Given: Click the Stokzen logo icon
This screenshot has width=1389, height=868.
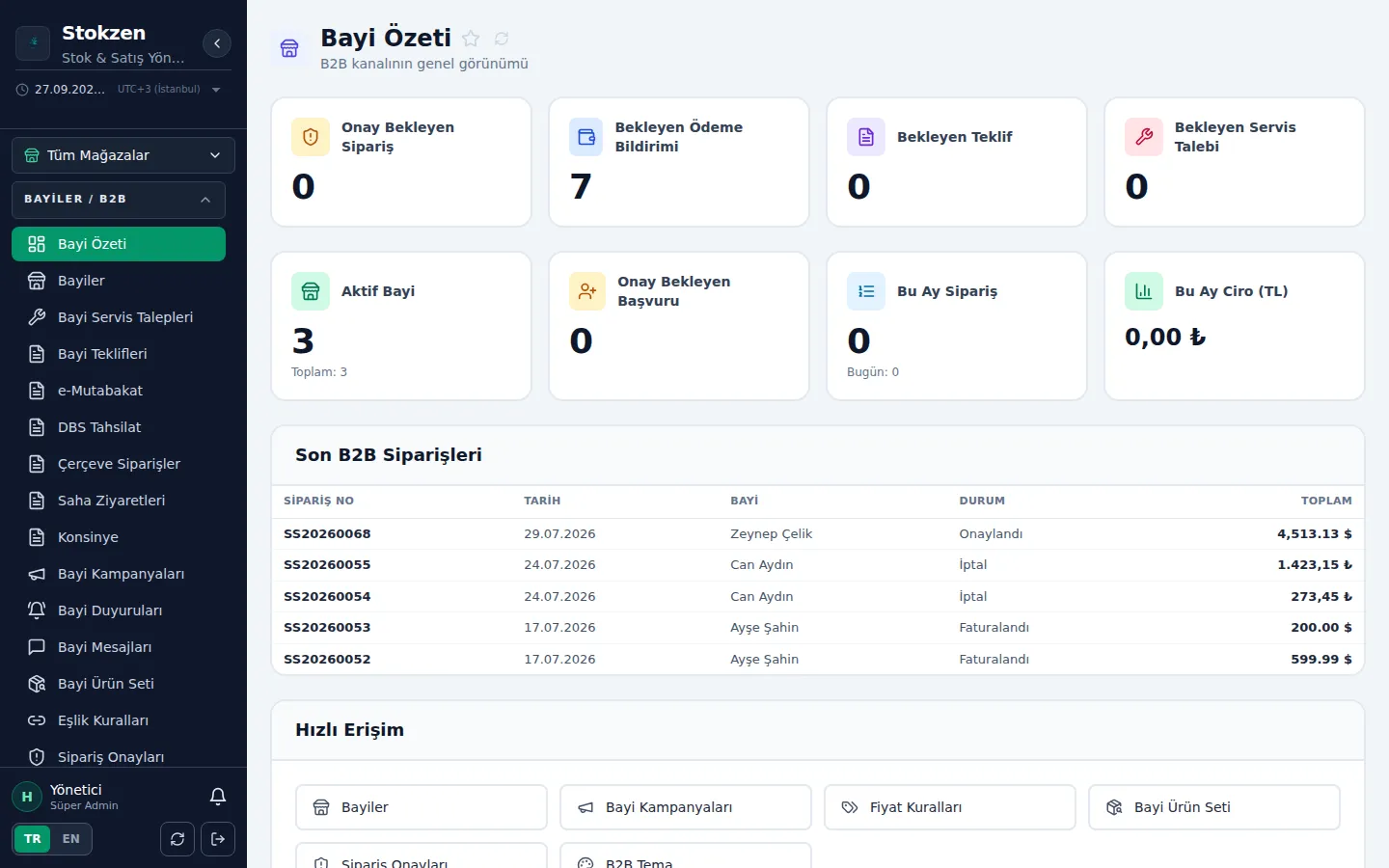Looking at the screenshot, I should 33,43.
